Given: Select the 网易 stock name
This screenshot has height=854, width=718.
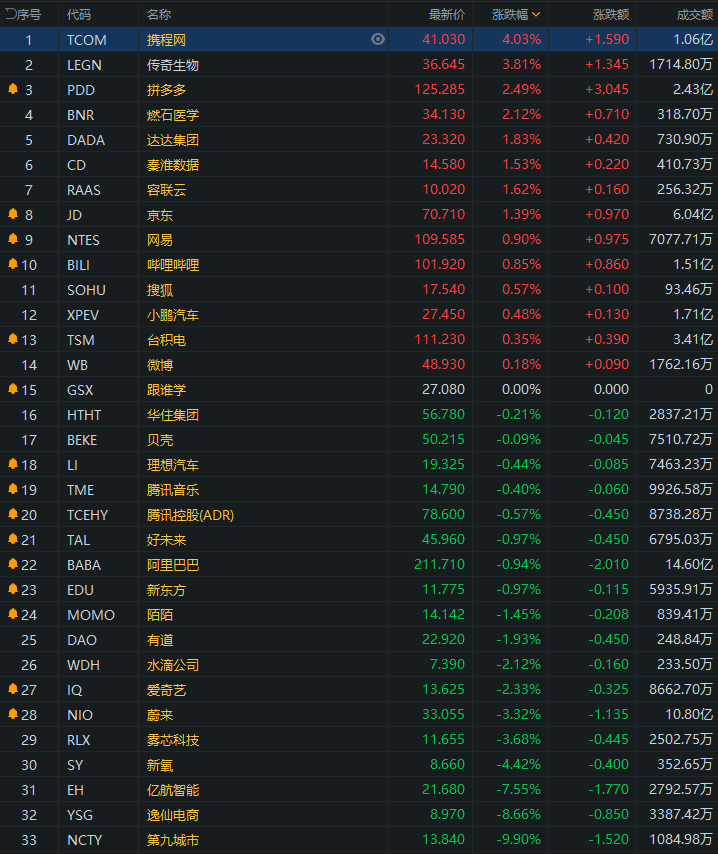Looking at the screenshot, I should (160, 240).
